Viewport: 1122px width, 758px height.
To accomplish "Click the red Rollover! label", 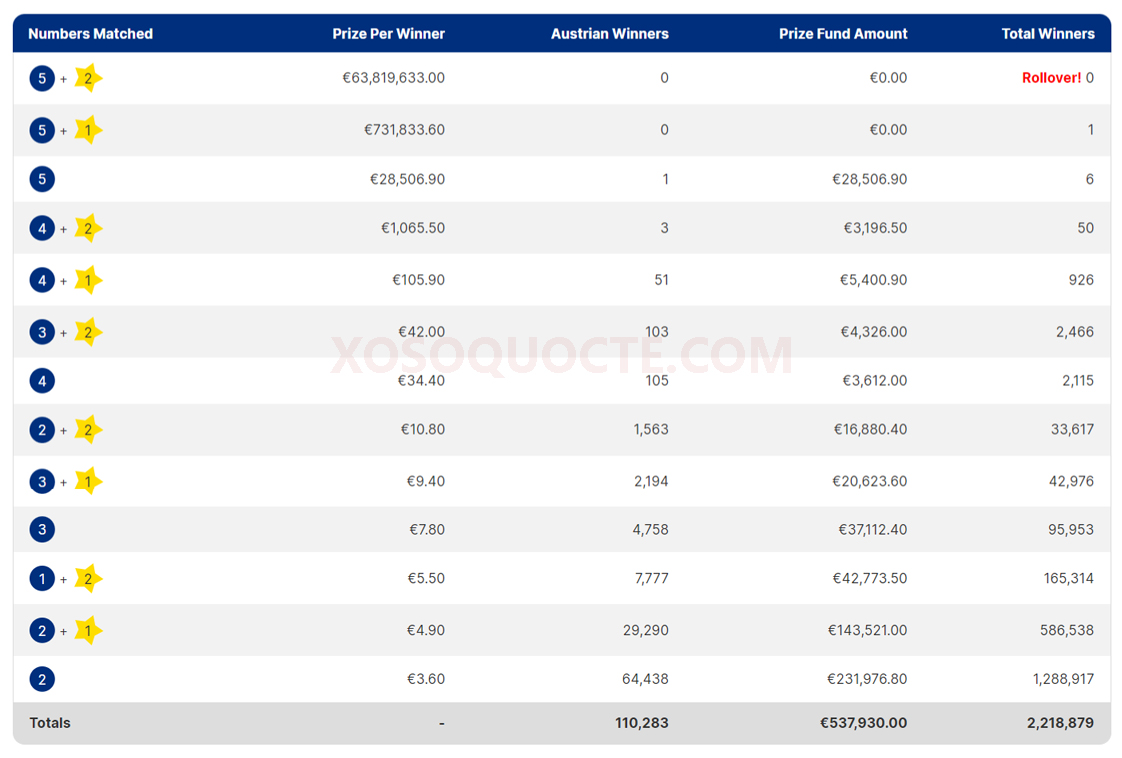I will point(1051,78).
